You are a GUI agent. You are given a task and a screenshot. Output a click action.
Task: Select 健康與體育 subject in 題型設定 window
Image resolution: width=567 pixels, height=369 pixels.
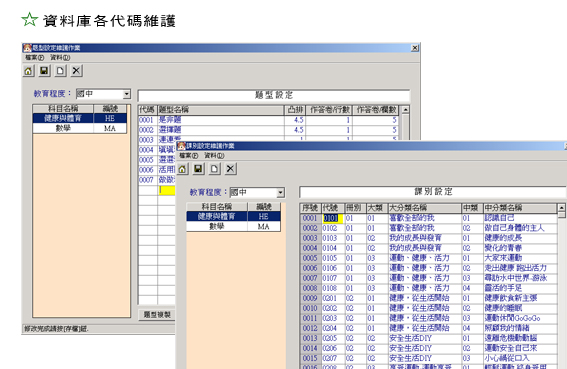63,118
